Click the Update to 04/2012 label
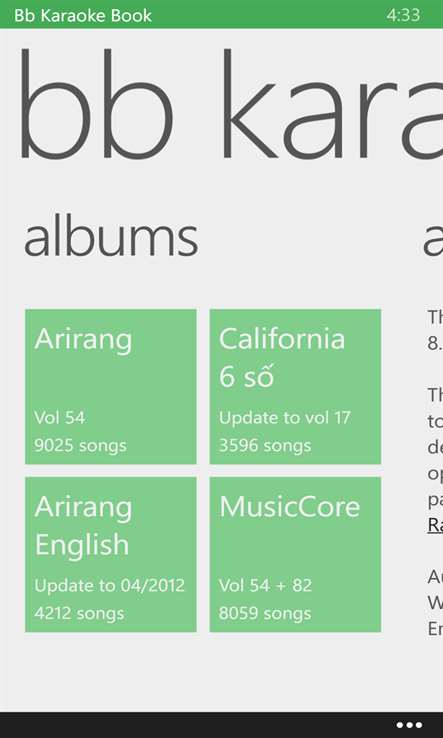Image resolution: width=443 pixels, height=738 pixels. coord(109,585)
